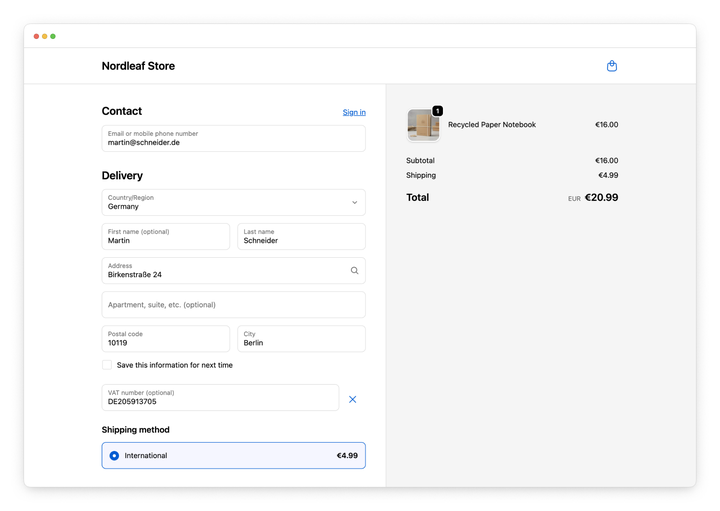Screen dimensions: 720x511
Task: Click the address search magnifier icon
Action: point(354,270)
